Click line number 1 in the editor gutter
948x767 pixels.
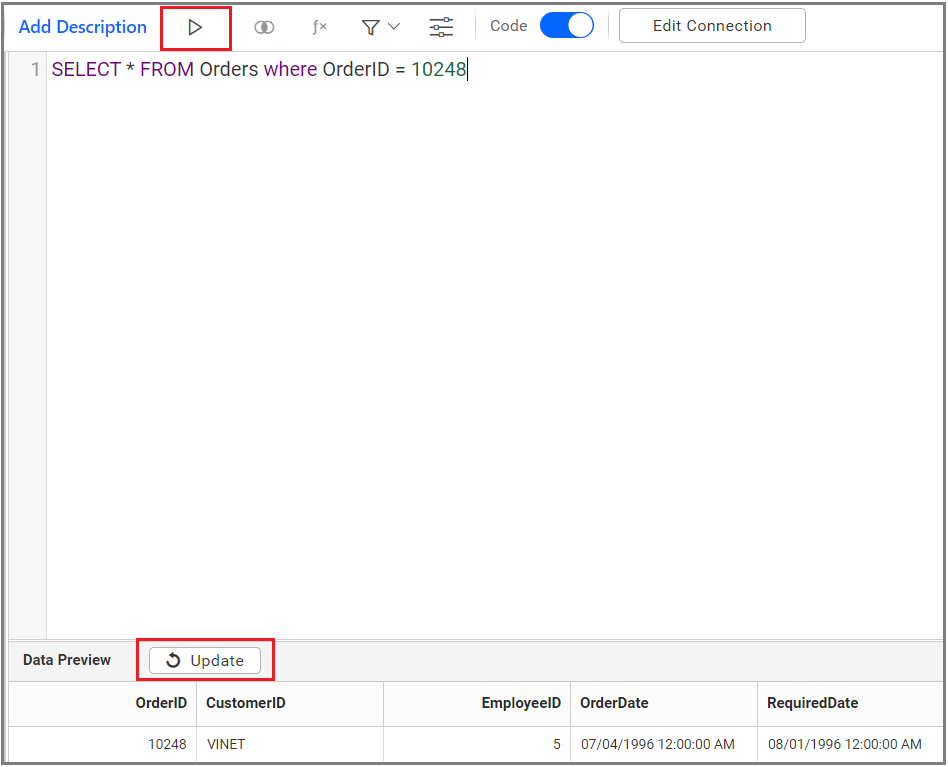click(35, 70)
